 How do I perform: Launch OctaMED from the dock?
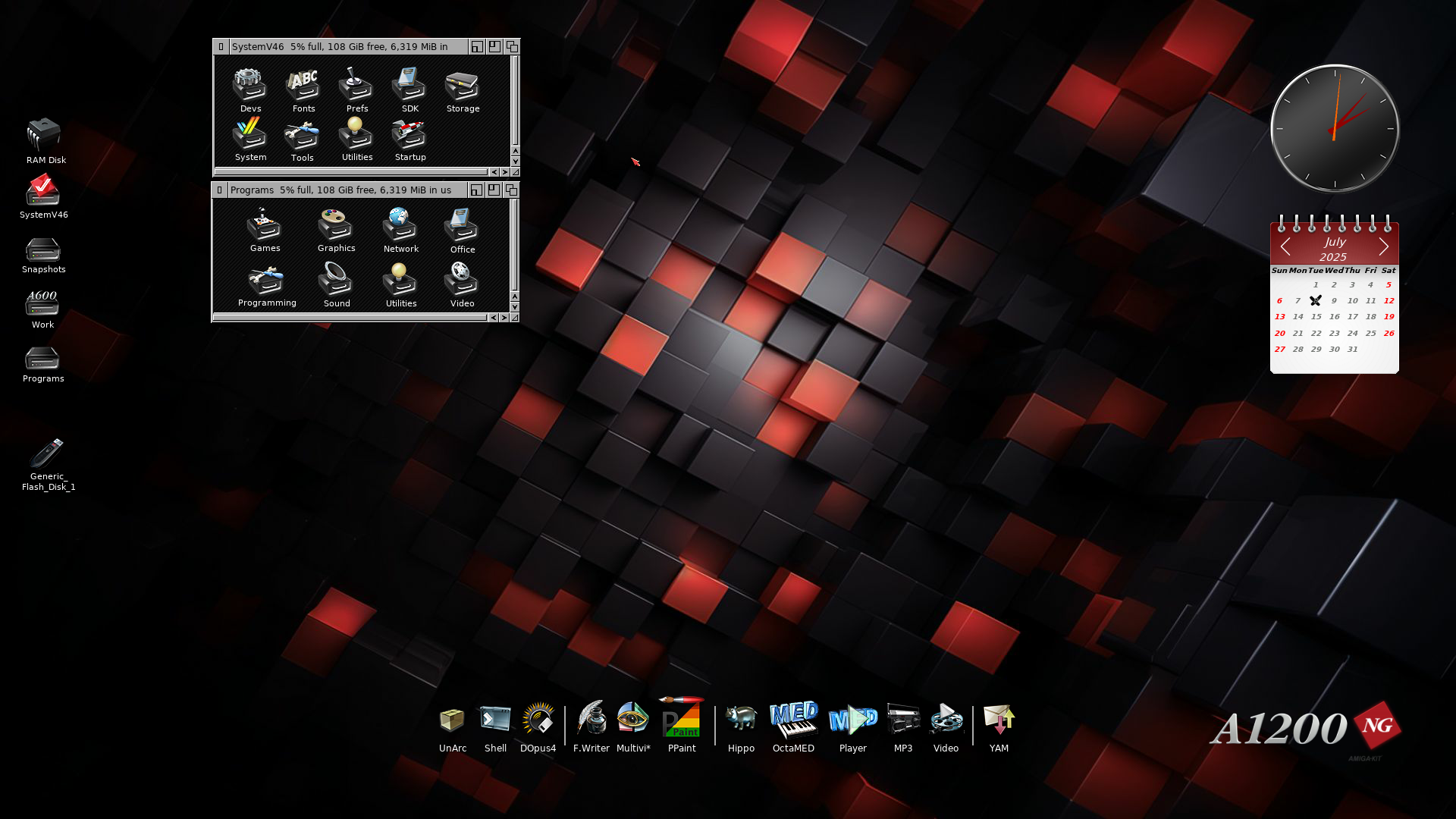pyautogui.click(x=793, y=720)
